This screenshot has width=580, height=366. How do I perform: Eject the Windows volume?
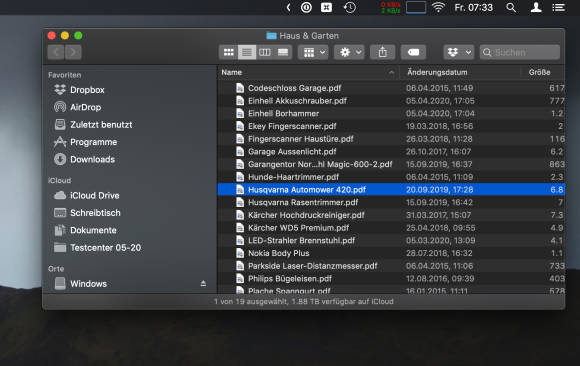pyautogui.click(x=203, y=283)
